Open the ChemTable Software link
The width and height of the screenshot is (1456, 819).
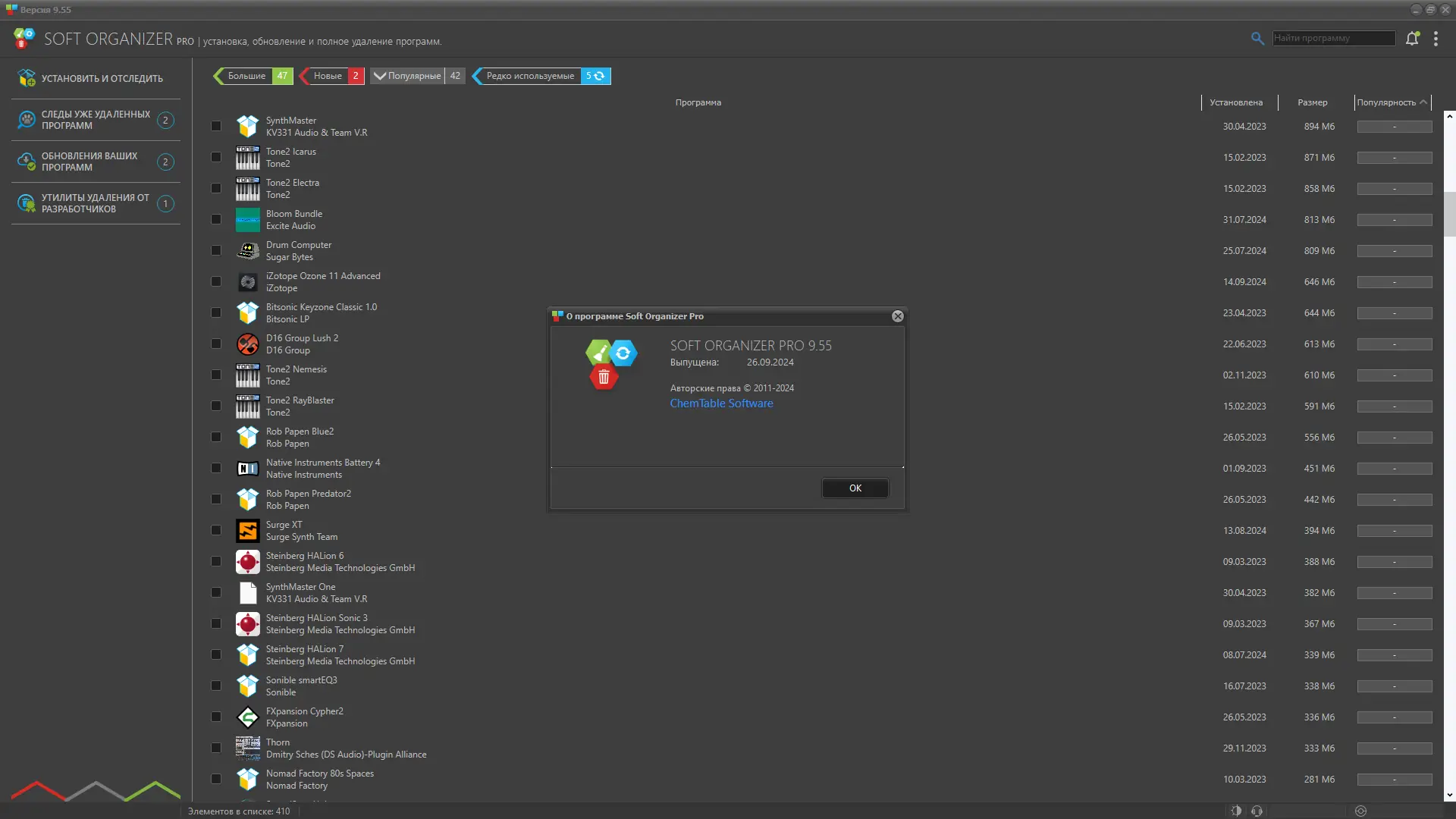[721, 403]
